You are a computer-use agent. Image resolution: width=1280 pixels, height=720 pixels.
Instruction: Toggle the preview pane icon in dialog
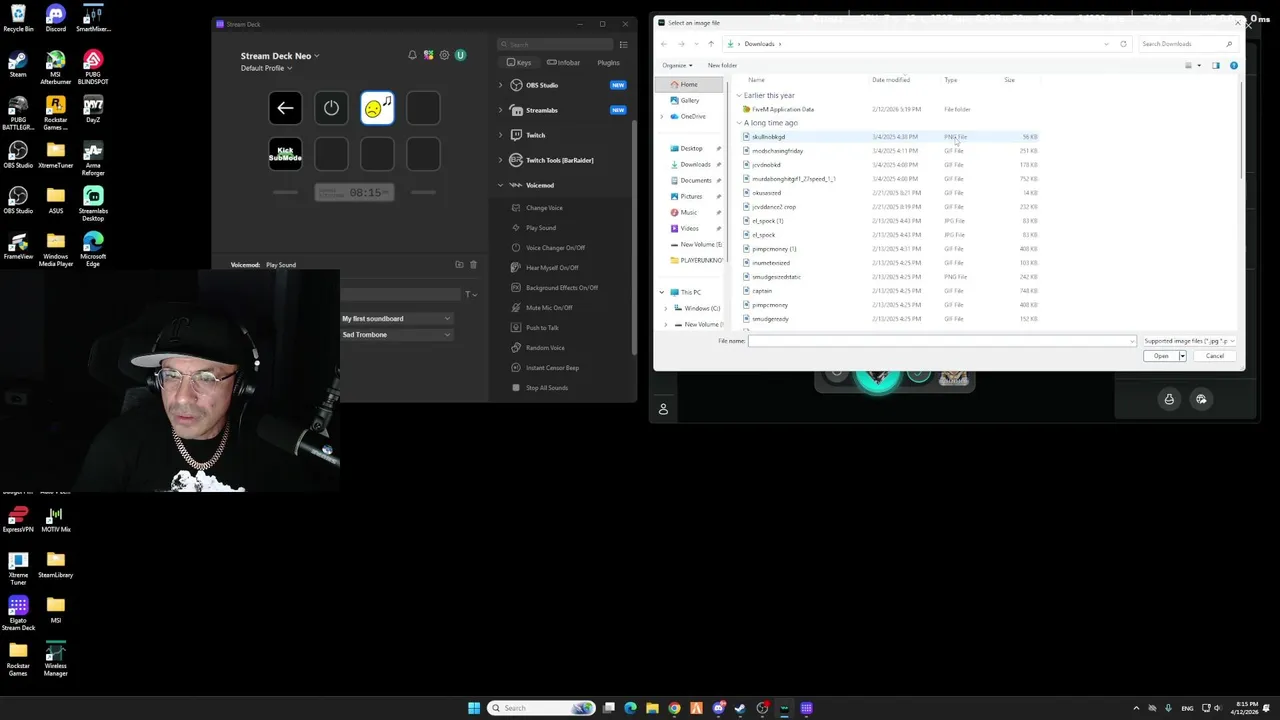(1215, 66)
